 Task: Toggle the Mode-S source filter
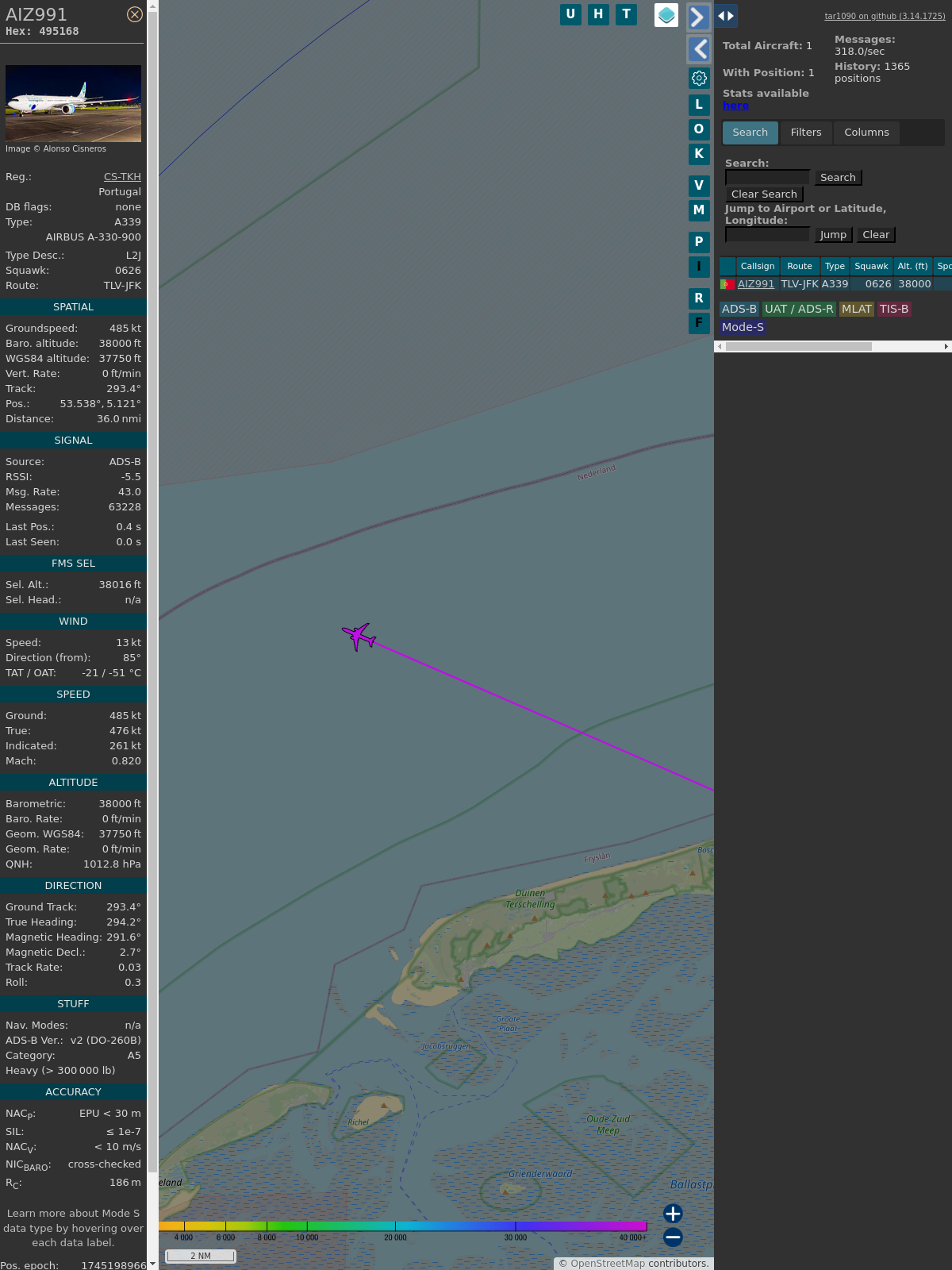pyautogui.click(x=743, y=327)
